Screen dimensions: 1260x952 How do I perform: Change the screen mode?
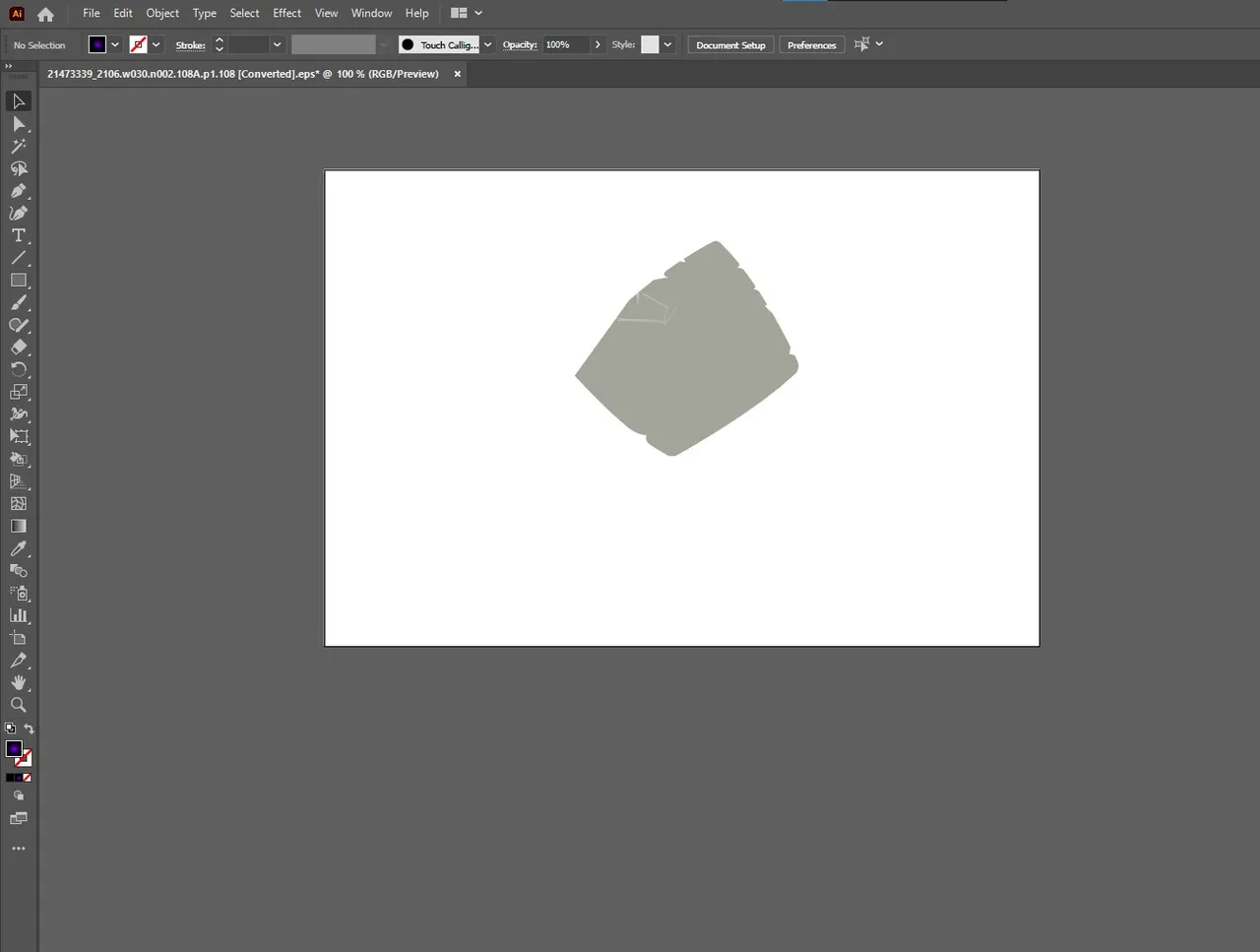pyautogui.click(x=19, y=818)
